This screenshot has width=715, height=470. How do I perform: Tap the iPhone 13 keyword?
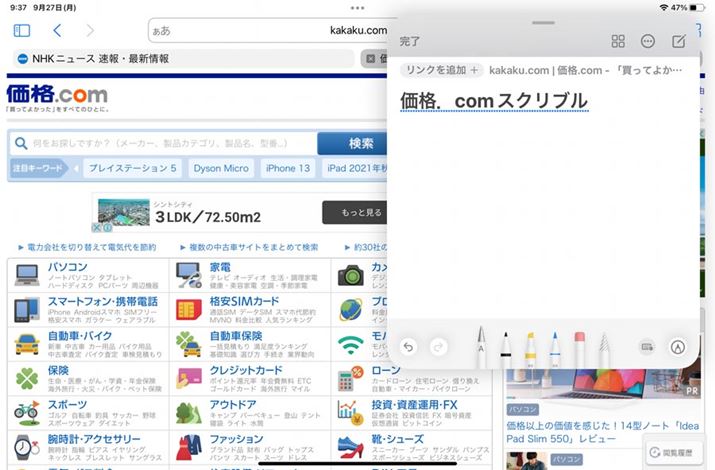point(288,168)
